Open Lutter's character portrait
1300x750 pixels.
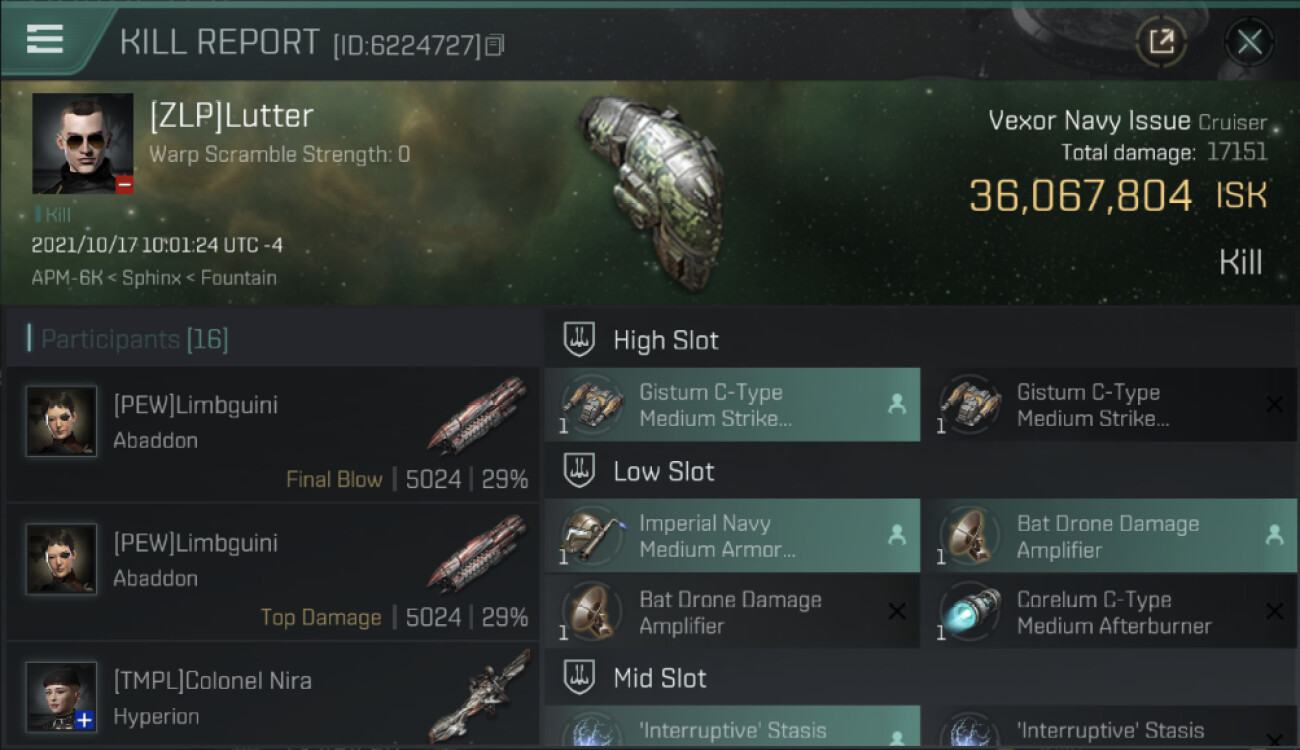82,143
